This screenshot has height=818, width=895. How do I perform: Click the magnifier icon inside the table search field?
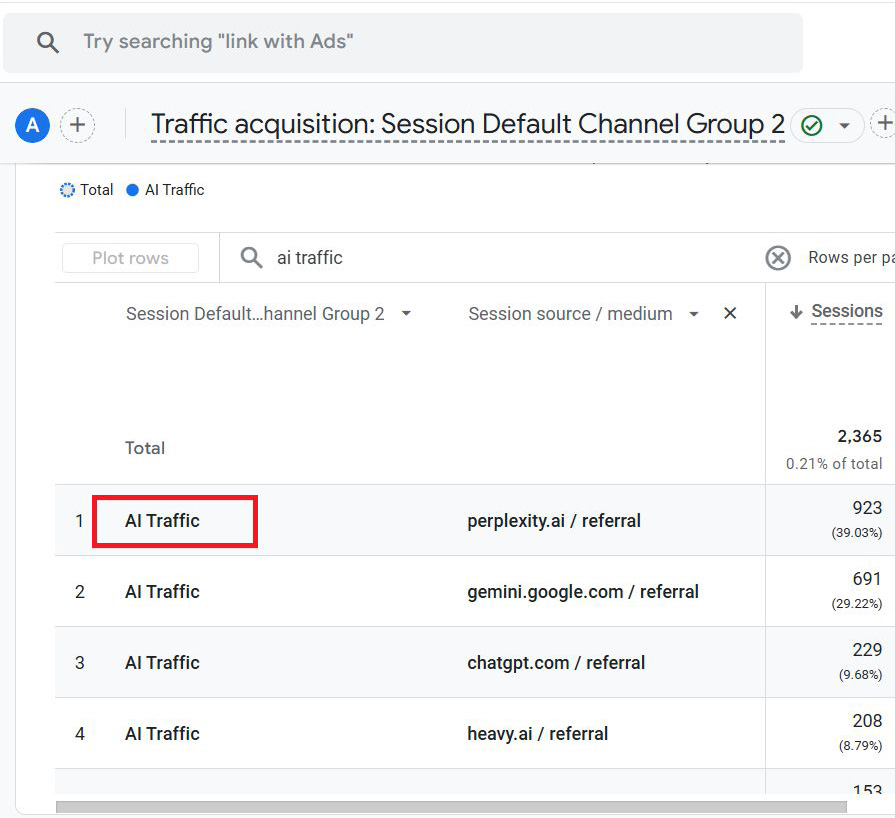(250, 257)
